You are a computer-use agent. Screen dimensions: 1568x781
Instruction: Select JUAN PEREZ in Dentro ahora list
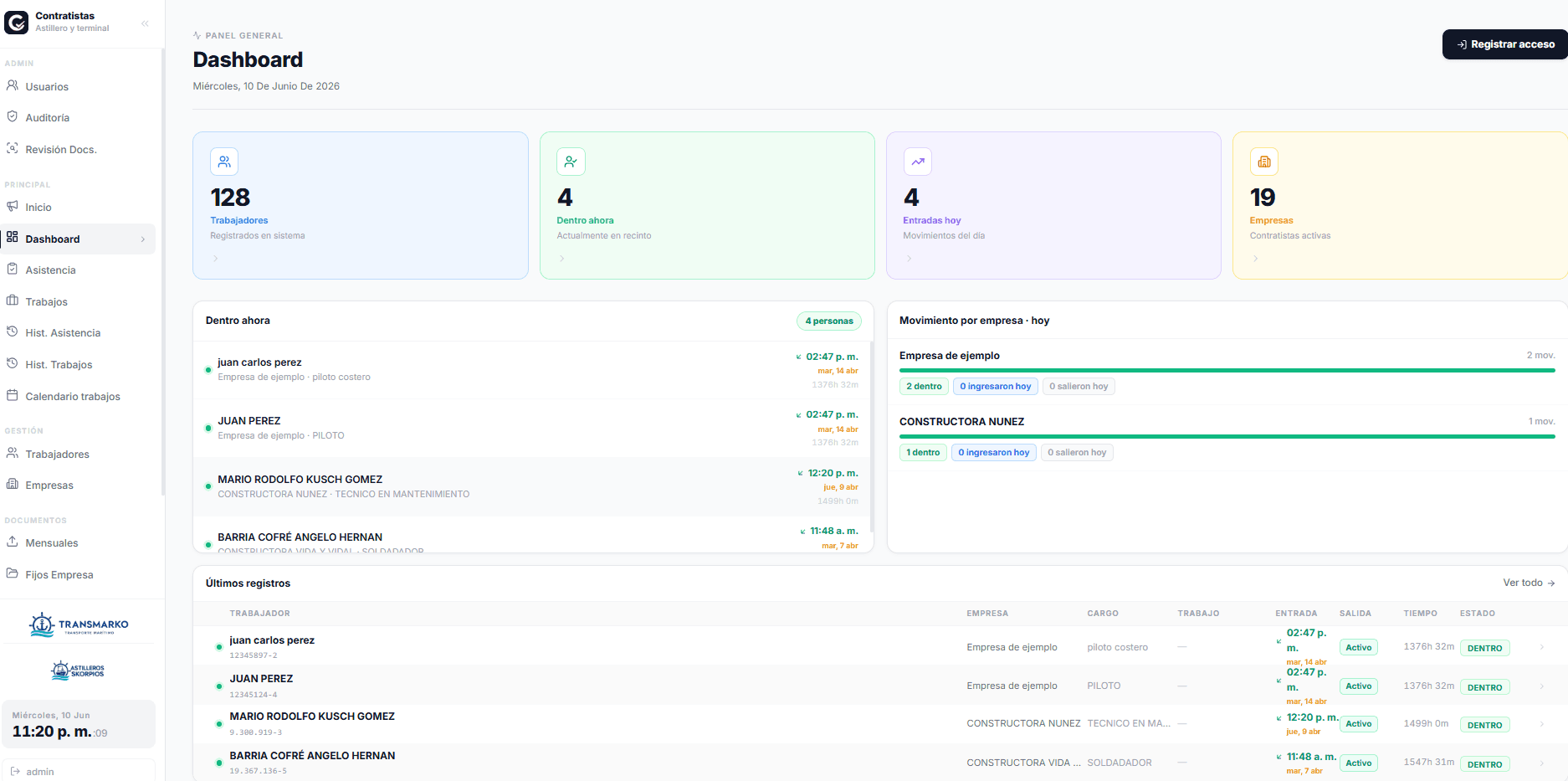click(532, 428)
